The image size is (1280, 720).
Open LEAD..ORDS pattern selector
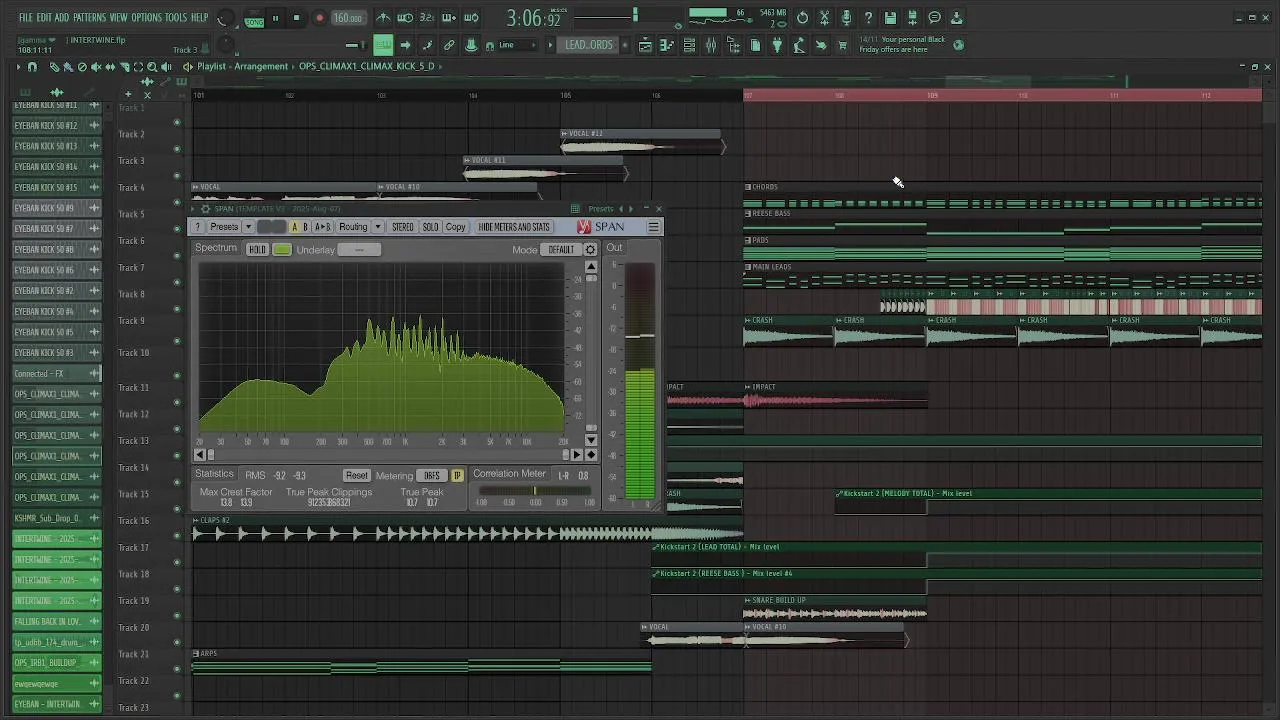pos(588,45)
